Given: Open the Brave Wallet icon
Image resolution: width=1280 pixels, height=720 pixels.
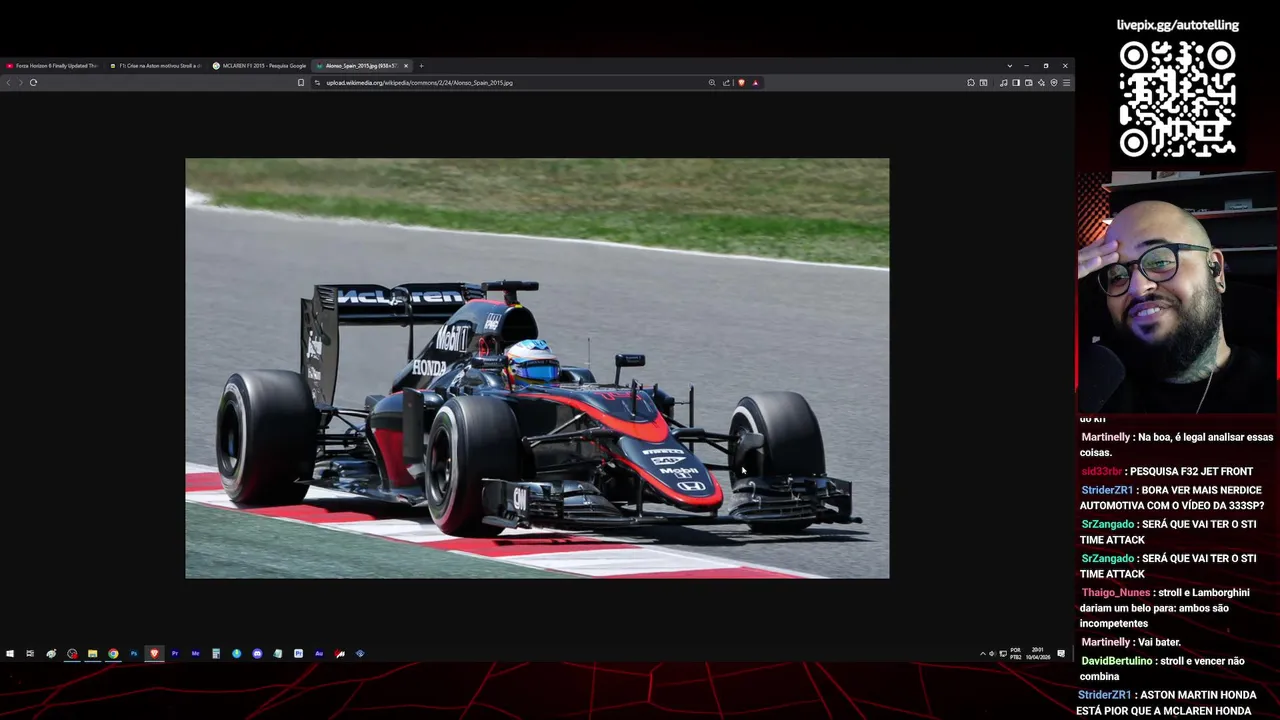Looking at the screenshot, I should [1028, 82].
